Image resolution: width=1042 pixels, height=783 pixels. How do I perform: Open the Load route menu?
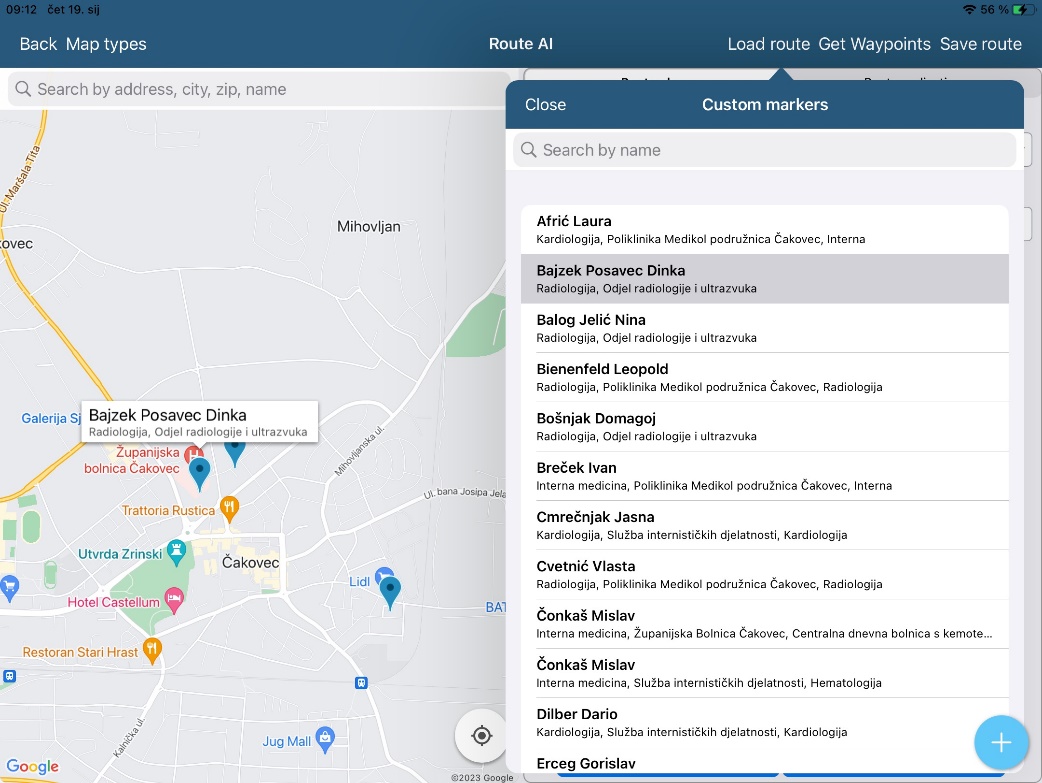pyautogui.click(x=768, y=44)
